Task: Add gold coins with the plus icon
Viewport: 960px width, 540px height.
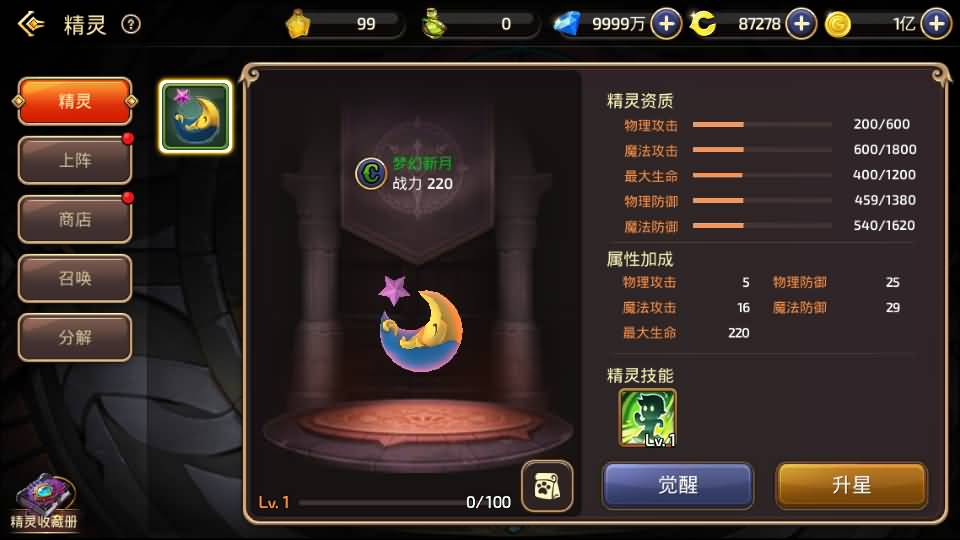Action: tap(936, 24)
